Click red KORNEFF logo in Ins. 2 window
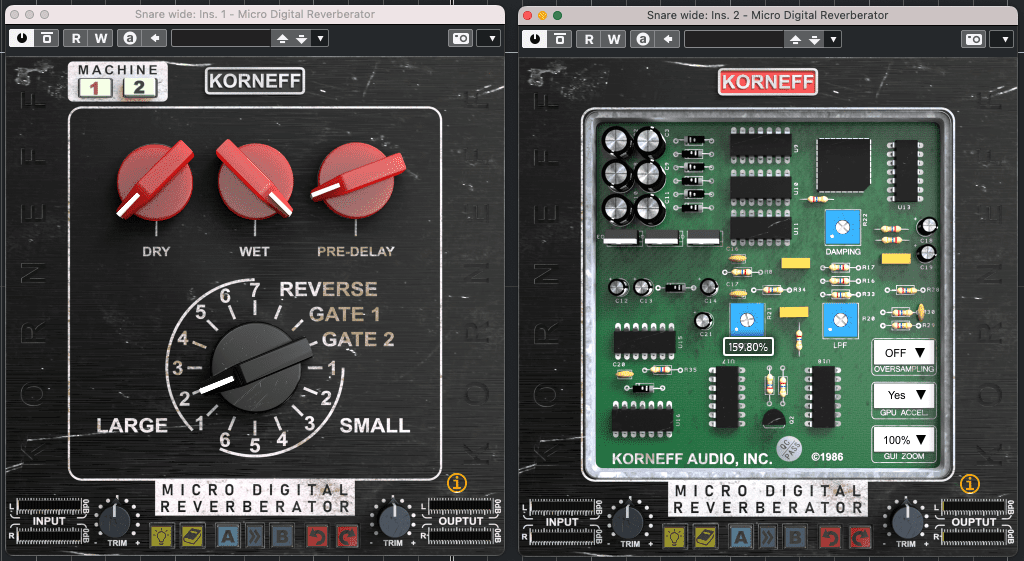Viewport: 1024px width, 561px height. pos(768,82)
